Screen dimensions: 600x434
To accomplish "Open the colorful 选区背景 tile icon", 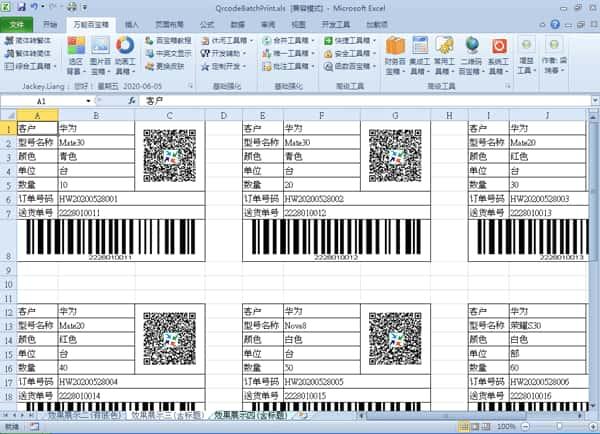I will click(76, 46).
